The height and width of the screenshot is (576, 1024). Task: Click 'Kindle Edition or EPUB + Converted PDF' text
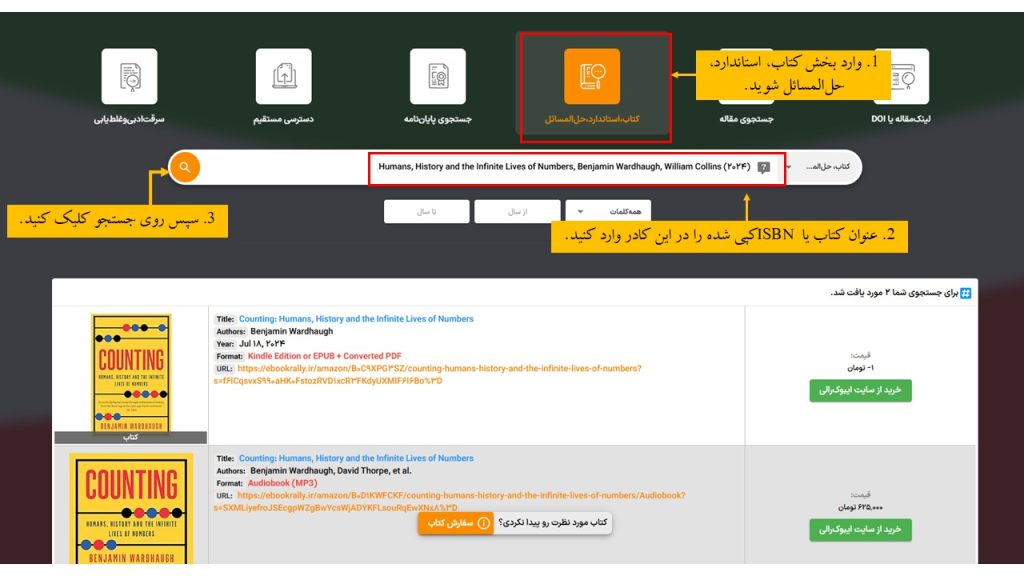[325, 357]
